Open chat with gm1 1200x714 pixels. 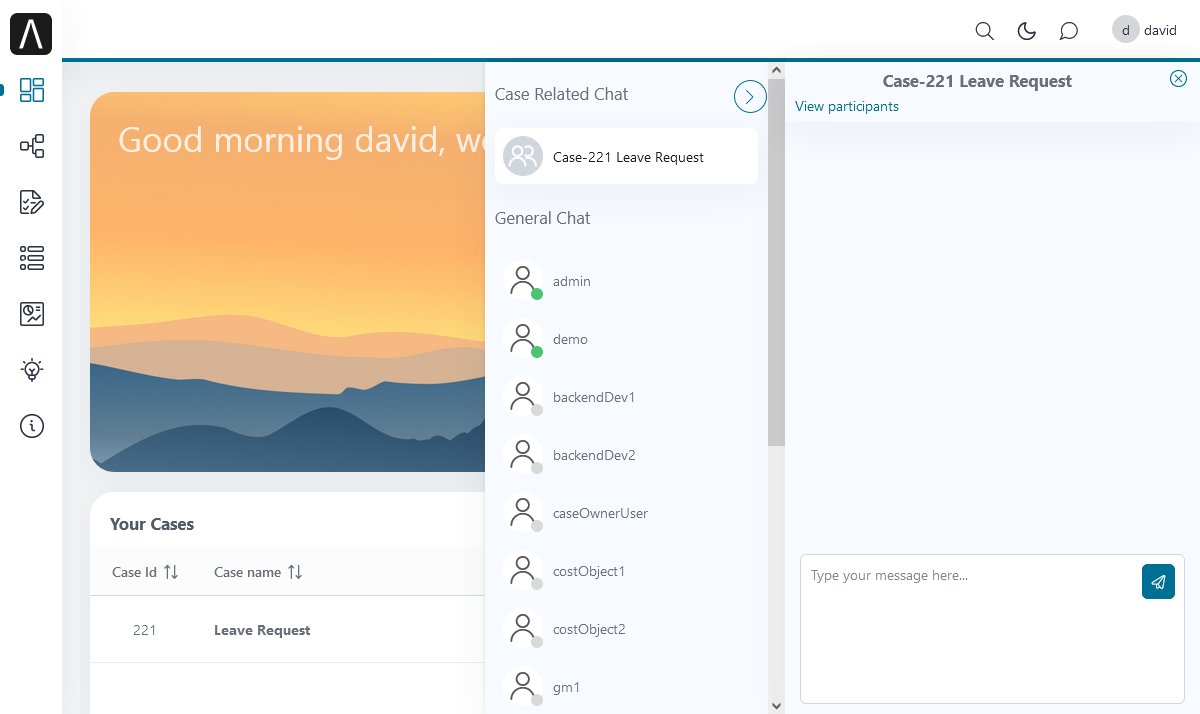click(626, 687)
